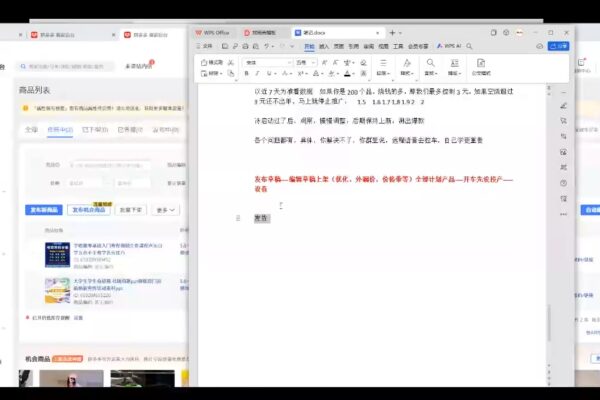Decrease font size with the smaller A icon
The width and height of the screenshot is (600, 400).
tap(336, 62)
